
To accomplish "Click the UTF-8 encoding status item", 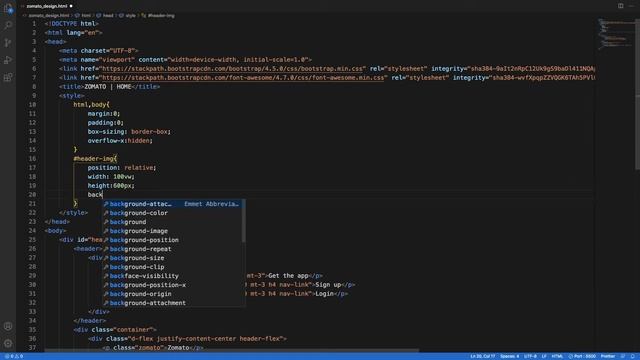I will coord(530,356).
